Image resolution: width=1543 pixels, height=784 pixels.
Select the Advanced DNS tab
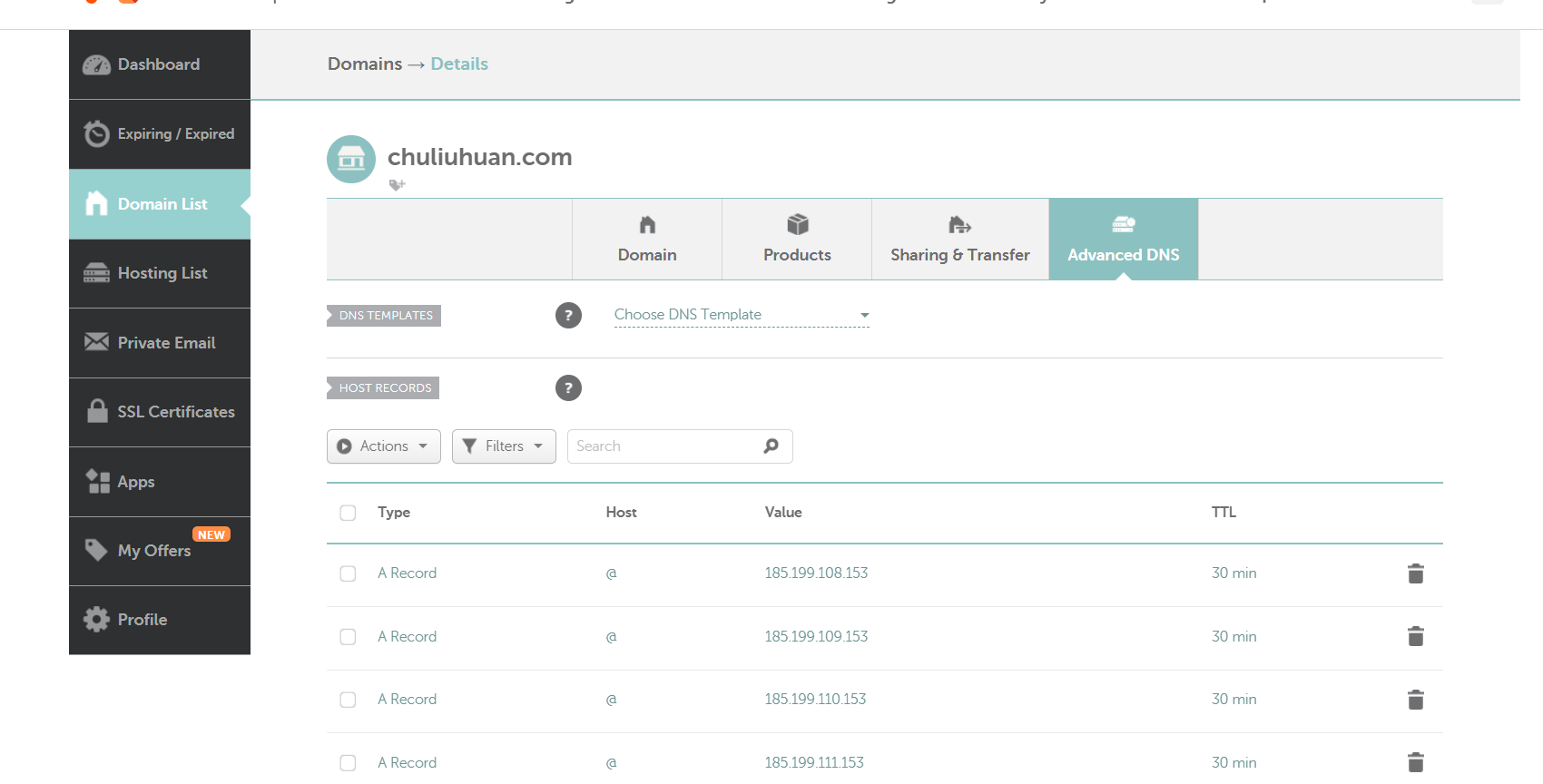(x=1124, y=240)
